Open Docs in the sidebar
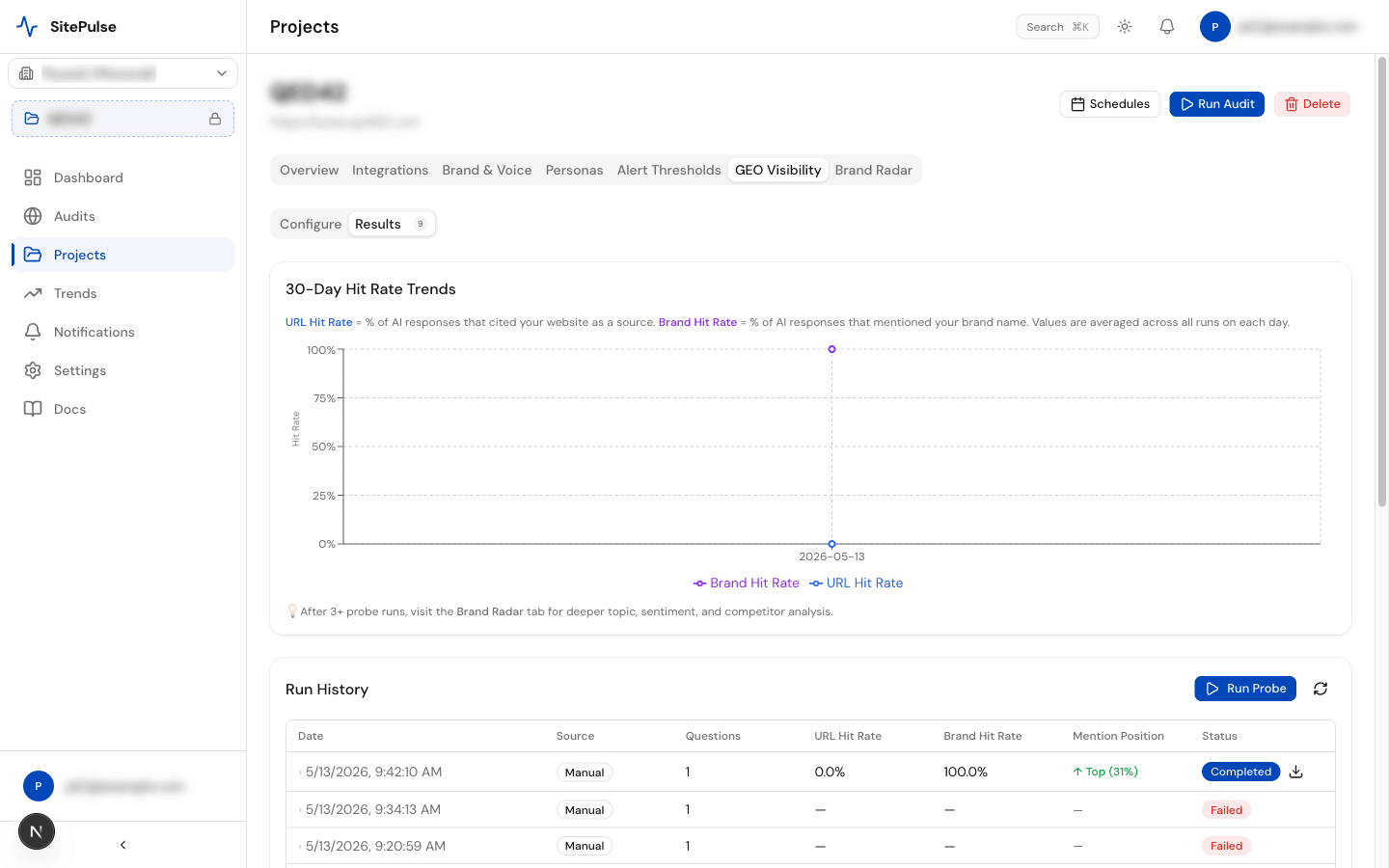 [123, 409]
